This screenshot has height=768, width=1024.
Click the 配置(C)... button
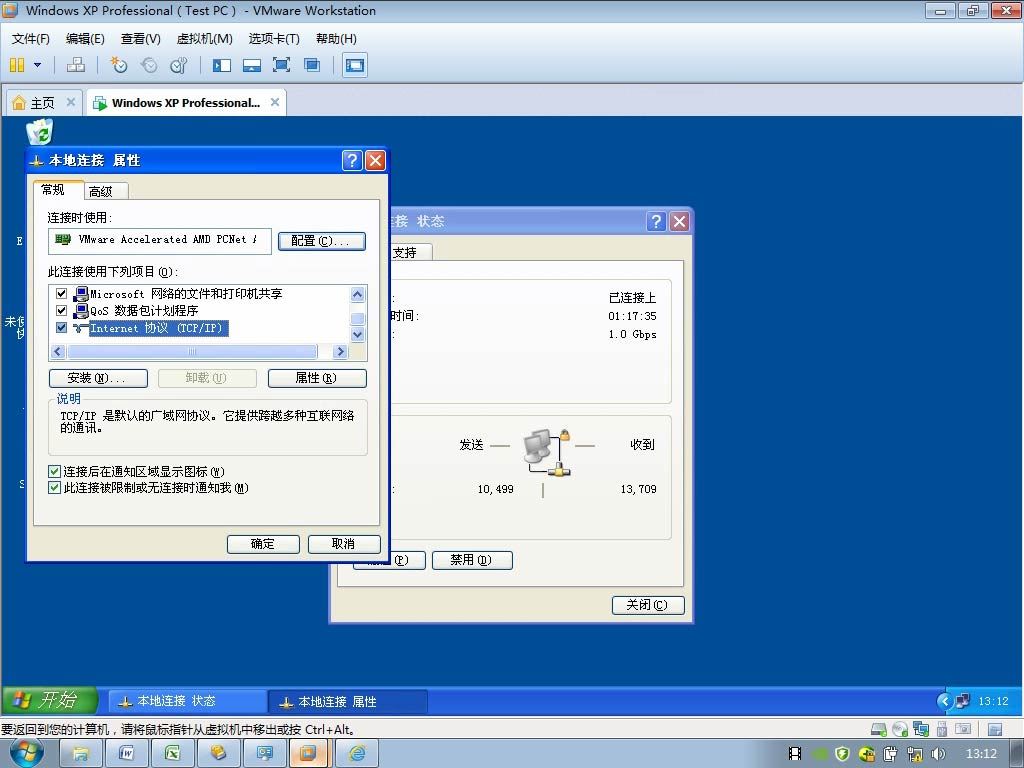(x=322, y=241)
